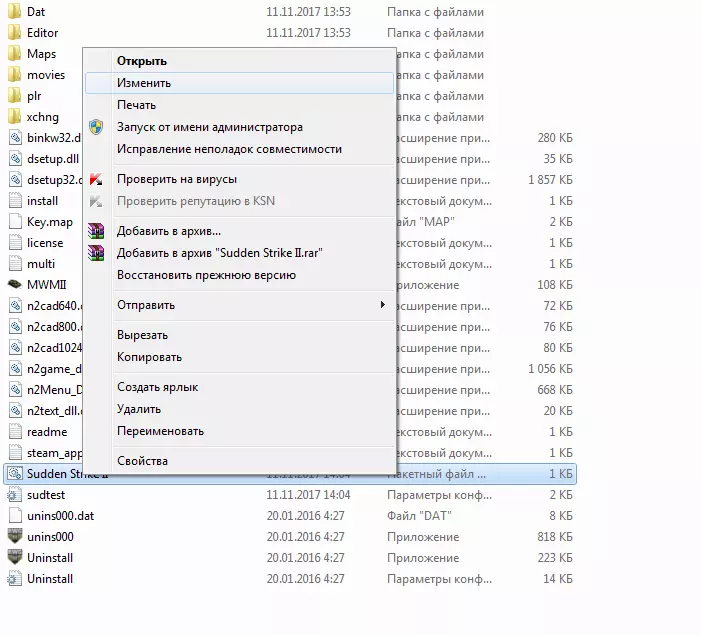Run as administrator via Запуск от имени администратора

click(210, 127)
